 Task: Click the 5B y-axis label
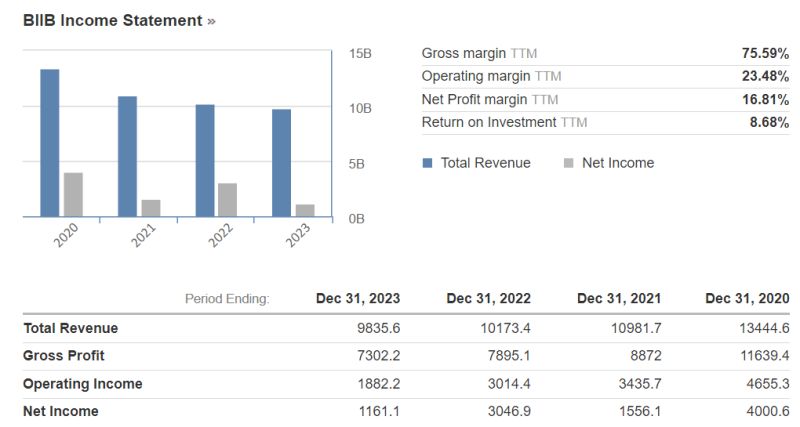[x=357, y=164]
